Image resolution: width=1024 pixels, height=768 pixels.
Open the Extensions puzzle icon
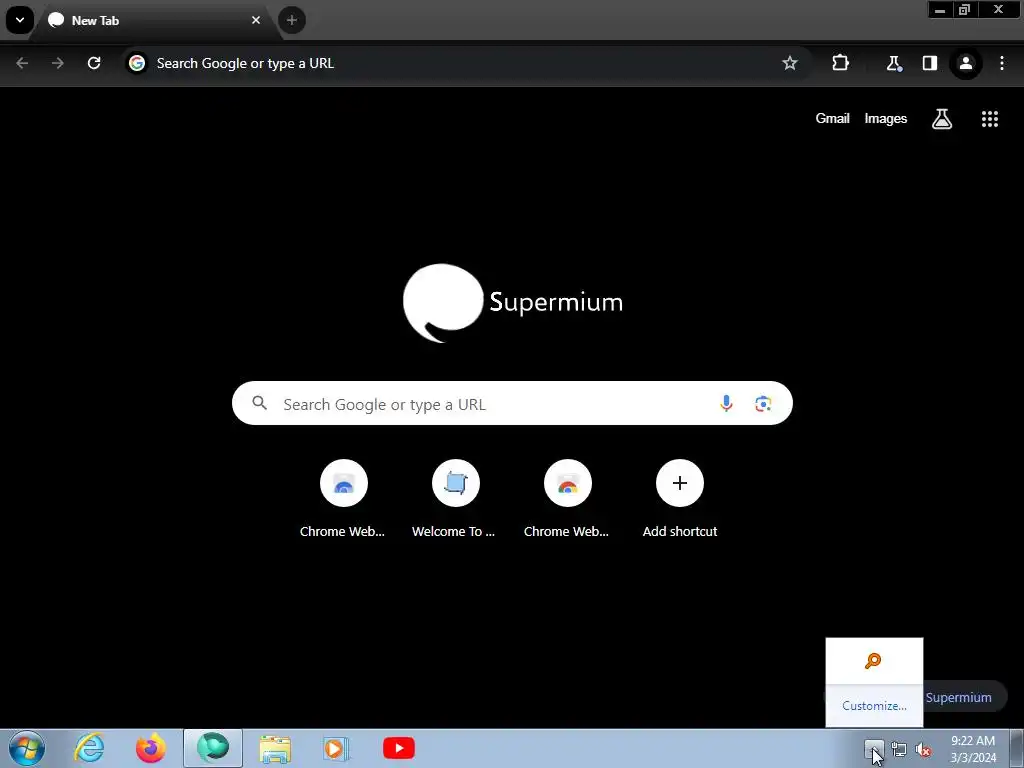tap(840, 63)
